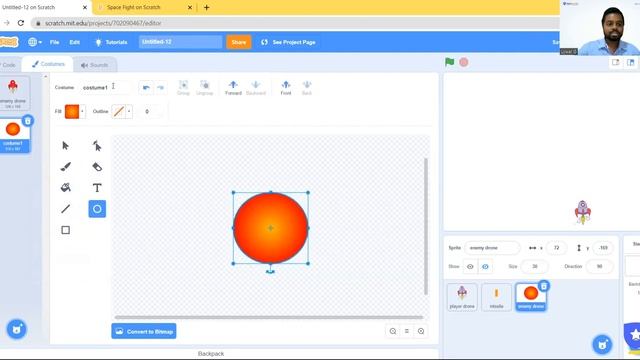The image size is (640, 360).
Task: Bring shape to Front
Action: click(x=286, y=87)
